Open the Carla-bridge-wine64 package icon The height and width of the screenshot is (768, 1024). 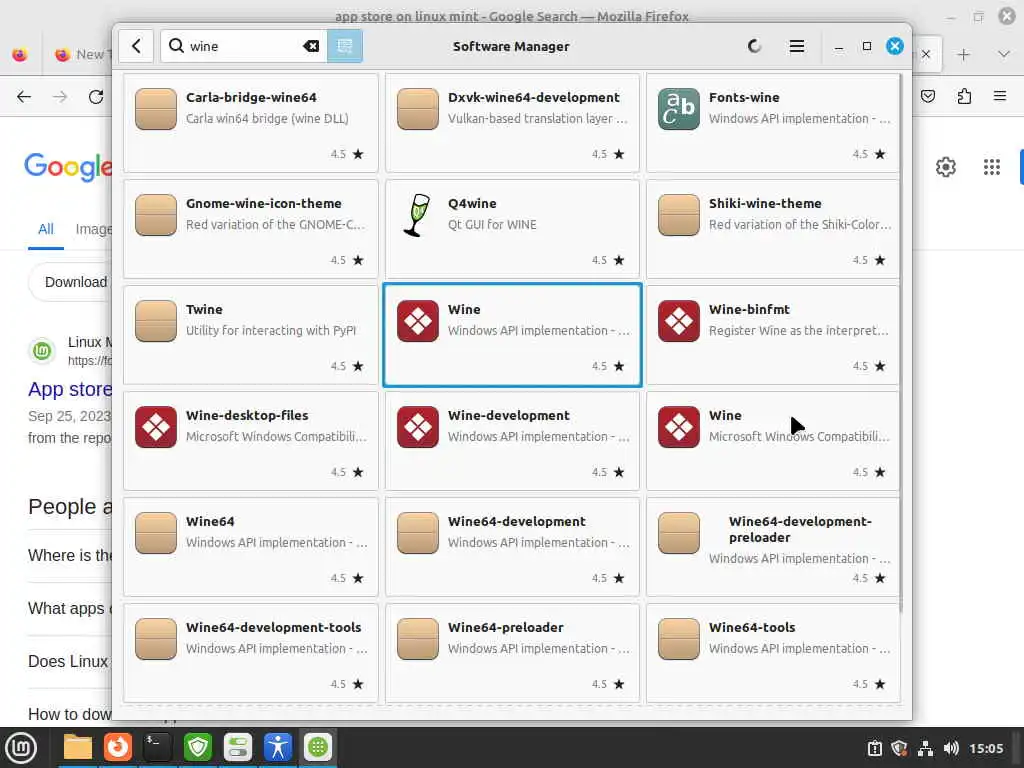155,109
